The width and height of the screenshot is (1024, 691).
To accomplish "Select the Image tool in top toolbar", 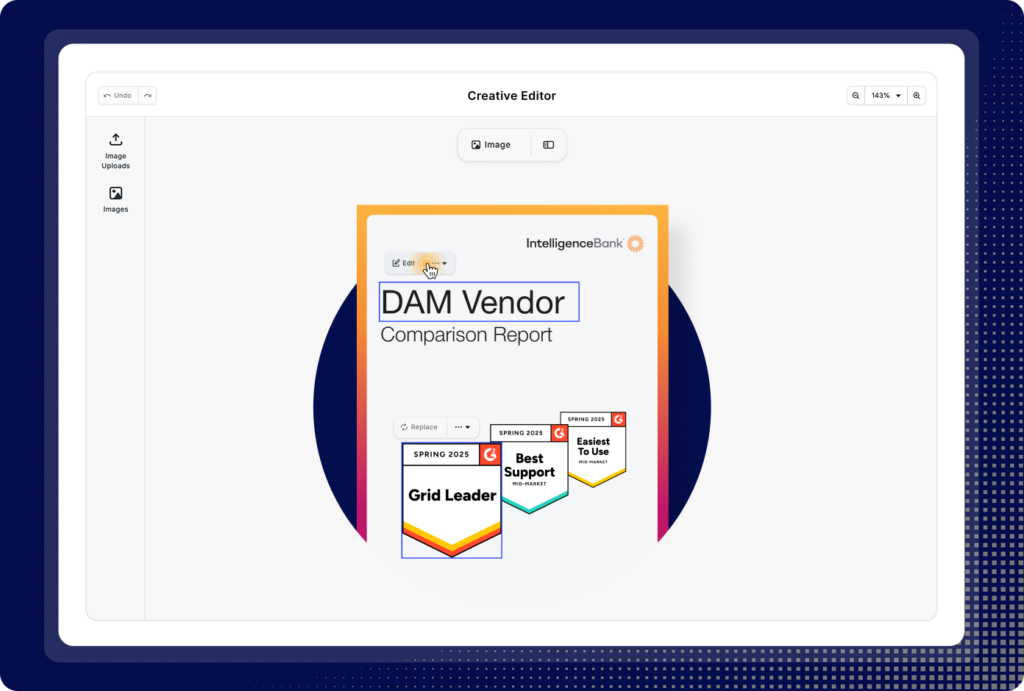I will (491, 145).
